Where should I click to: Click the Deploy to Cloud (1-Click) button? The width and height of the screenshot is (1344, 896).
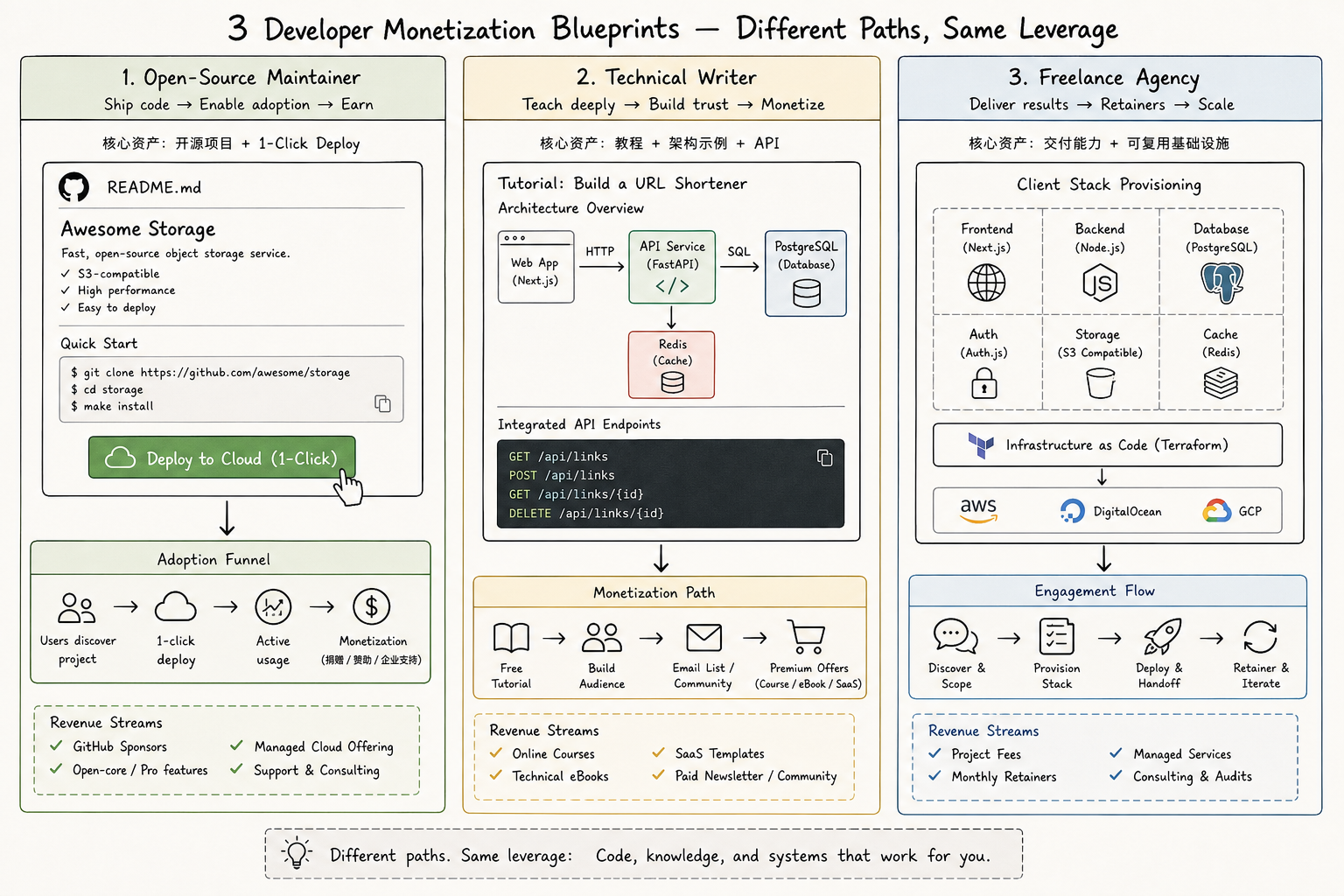point(222,458)
